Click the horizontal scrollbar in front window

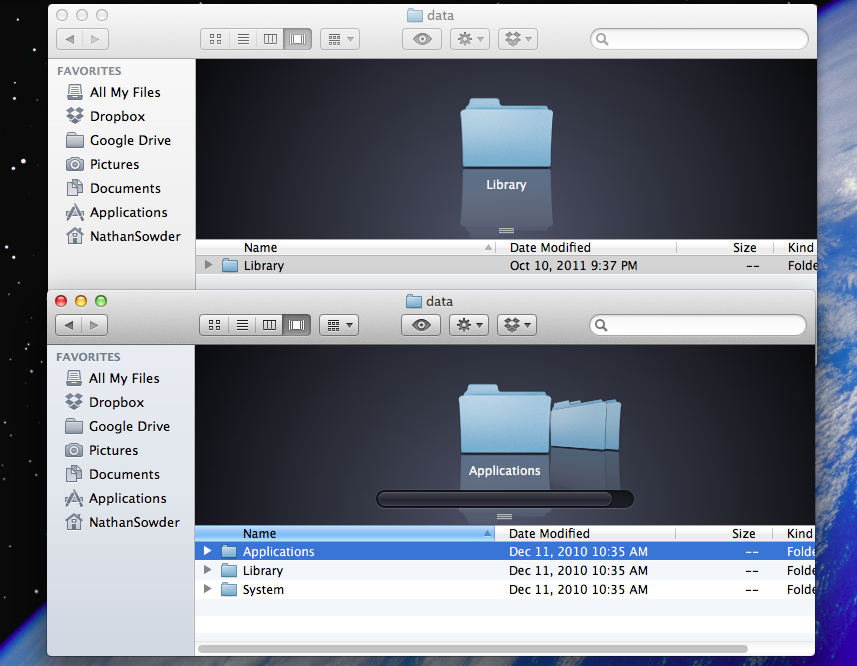[473, 649]
